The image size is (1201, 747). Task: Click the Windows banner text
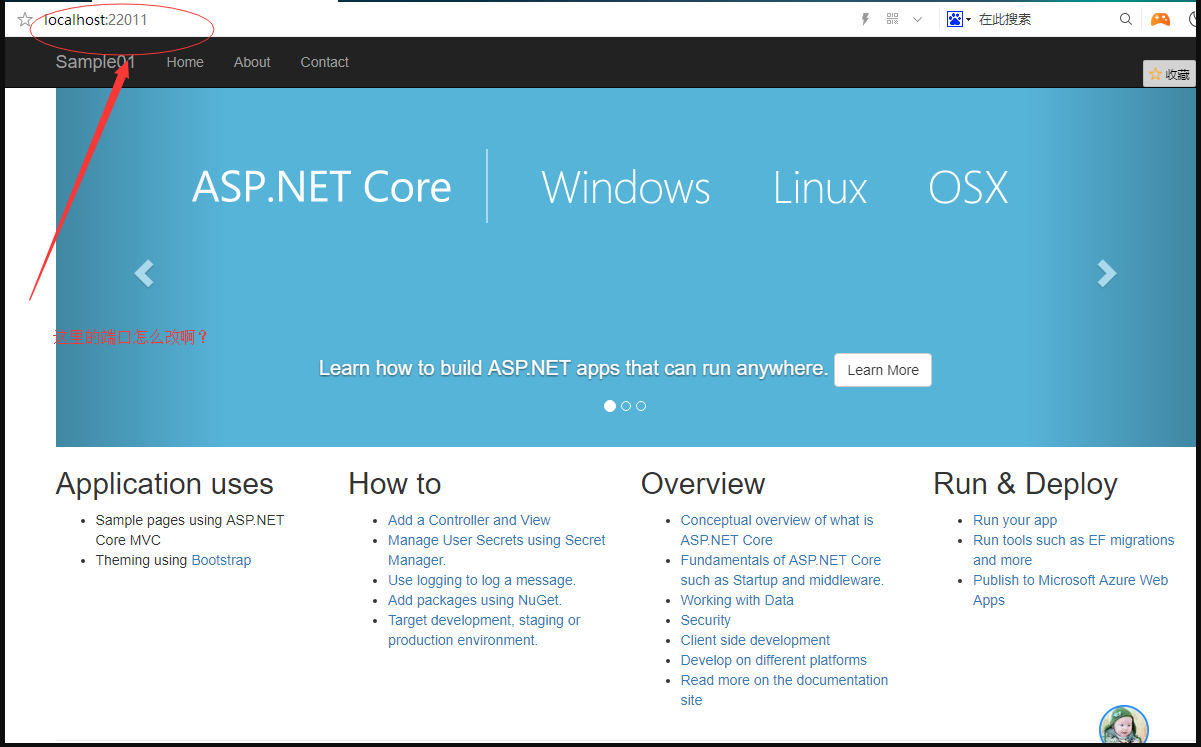[626, 187]
